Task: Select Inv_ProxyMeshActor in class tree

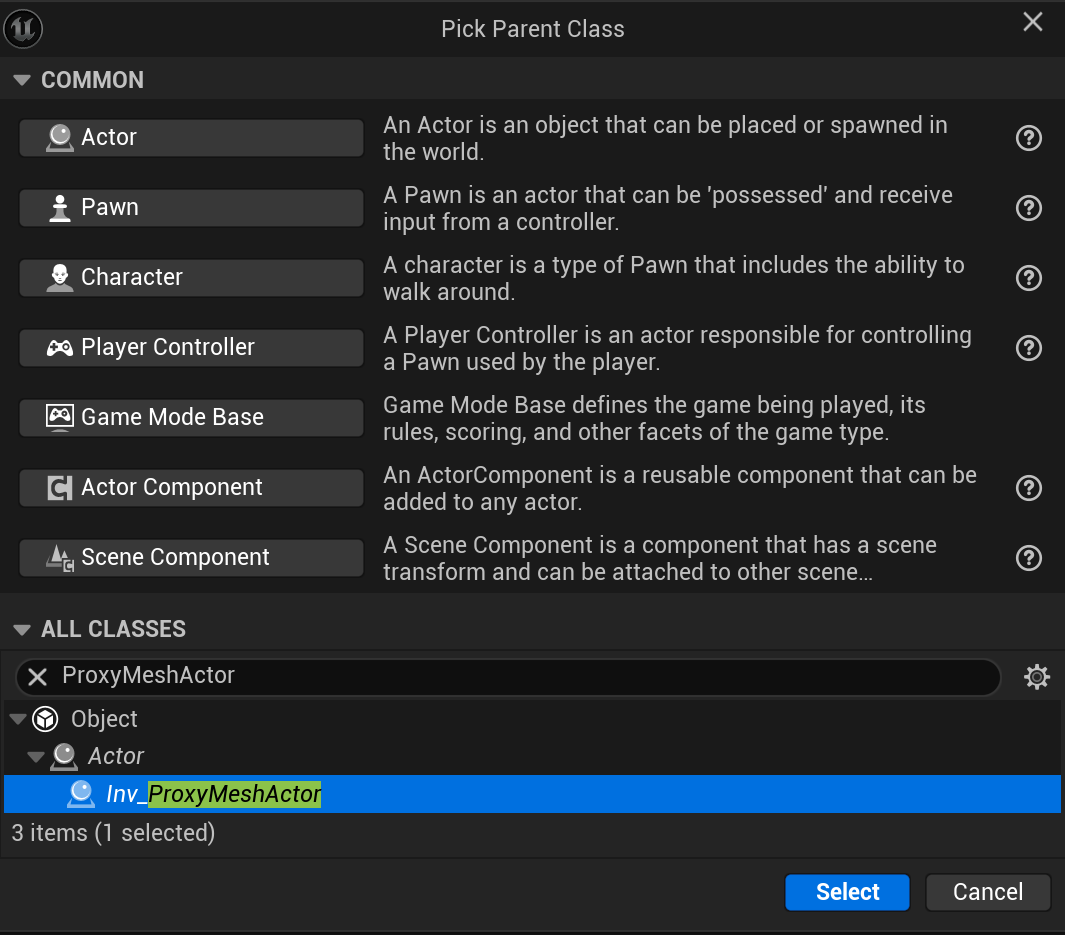Action: pyautogui.click(x=214, y=794)
